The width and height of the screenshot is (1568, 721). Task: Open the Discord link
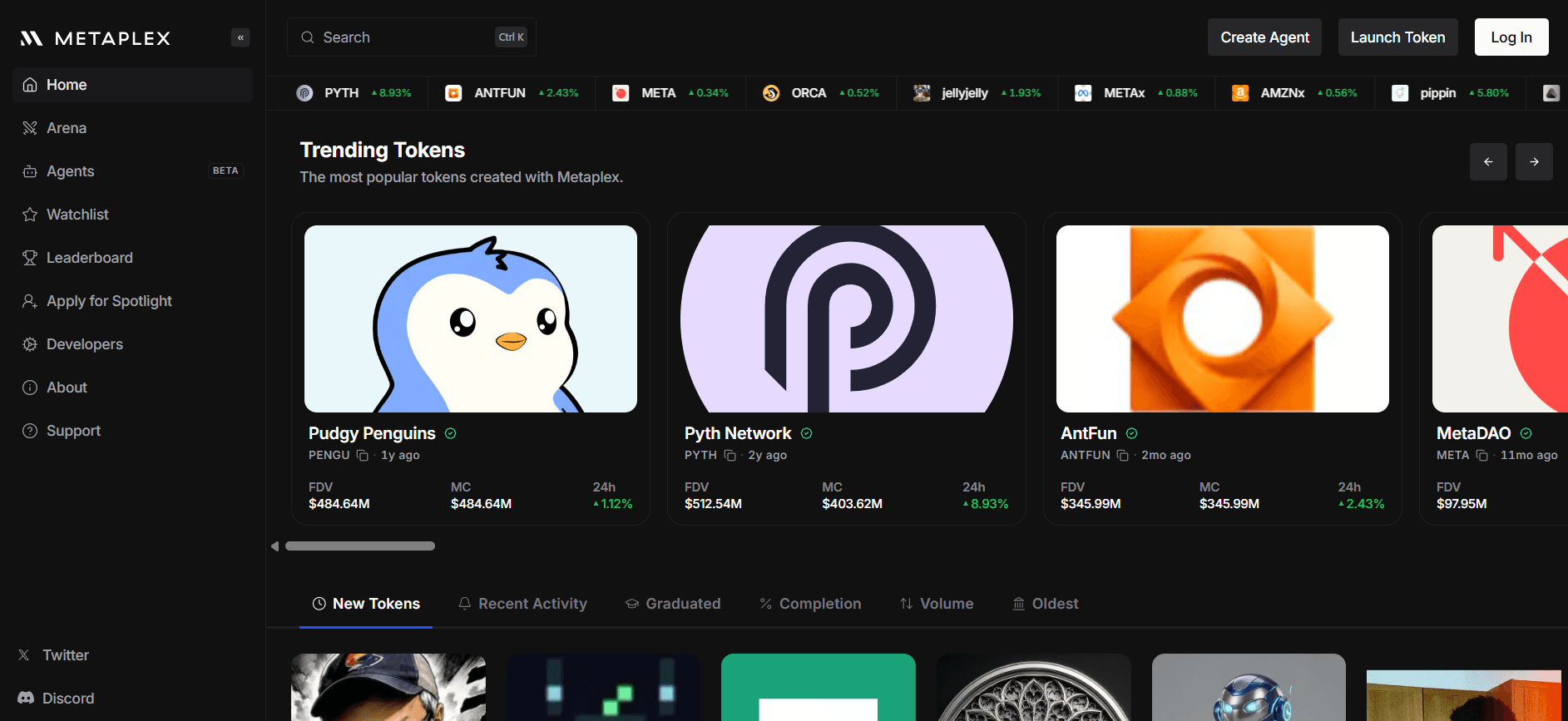coord(57,699)
